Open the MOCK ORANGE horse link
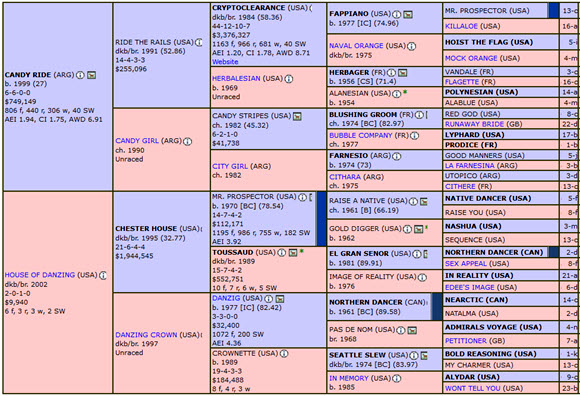This screenshot has height=396, width=580. click(471, 58)
